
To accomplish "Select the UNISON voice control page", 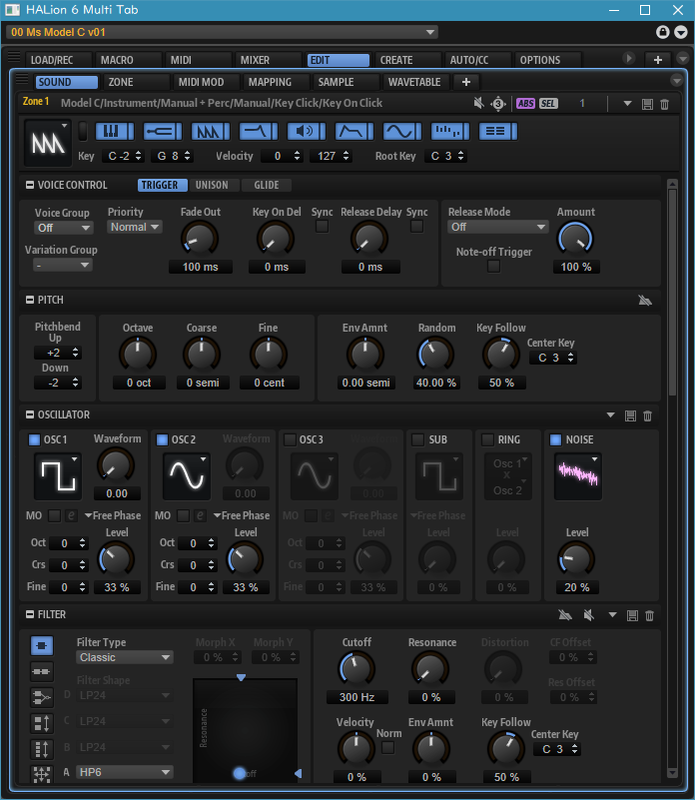I will [x=212, y=185].
